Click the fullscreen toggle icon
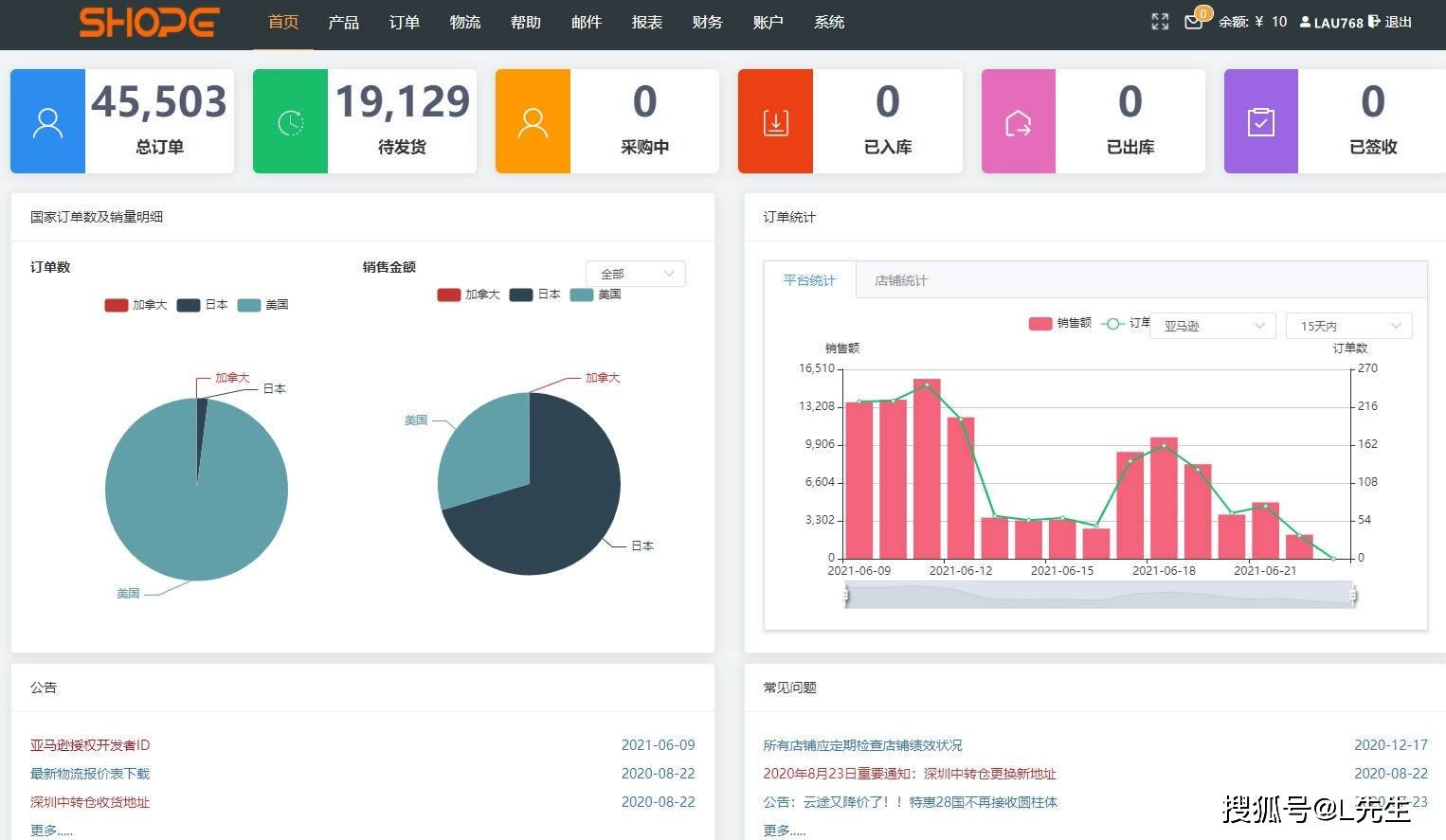The width and height of the screenshot is (1446, 840). point(1160,22)
